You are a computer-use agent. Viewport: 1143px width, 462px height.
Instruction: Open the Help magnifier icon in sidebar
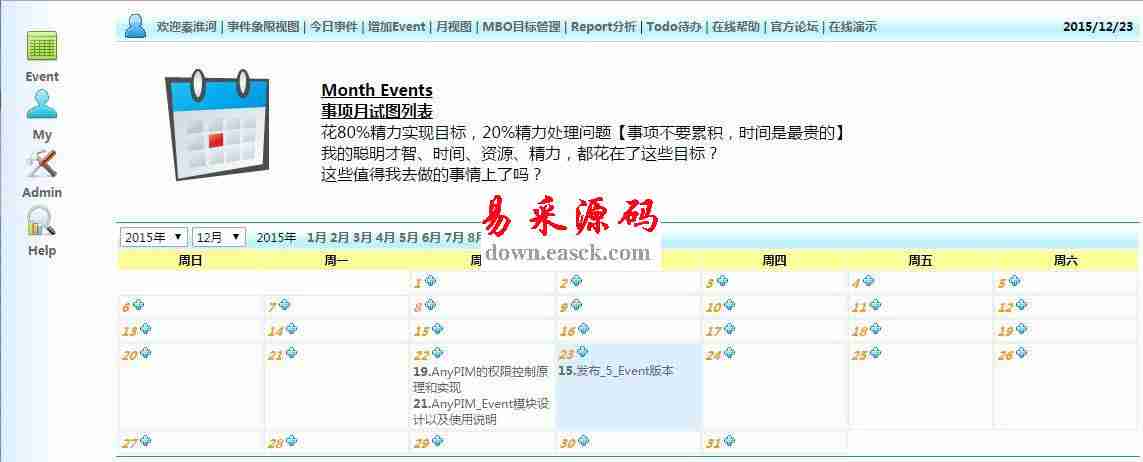[x=42, y=221]
